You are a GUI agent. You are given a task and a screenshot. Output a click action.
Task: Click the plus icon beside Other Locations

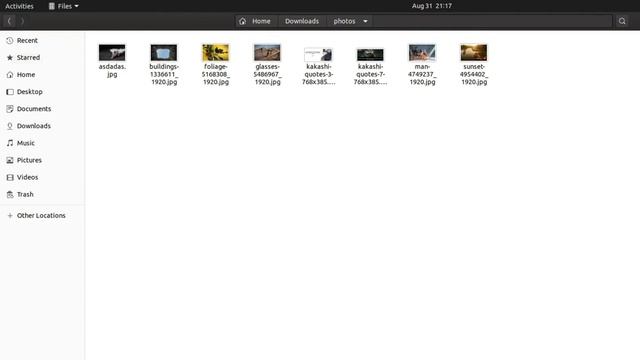tap(10, 216)
